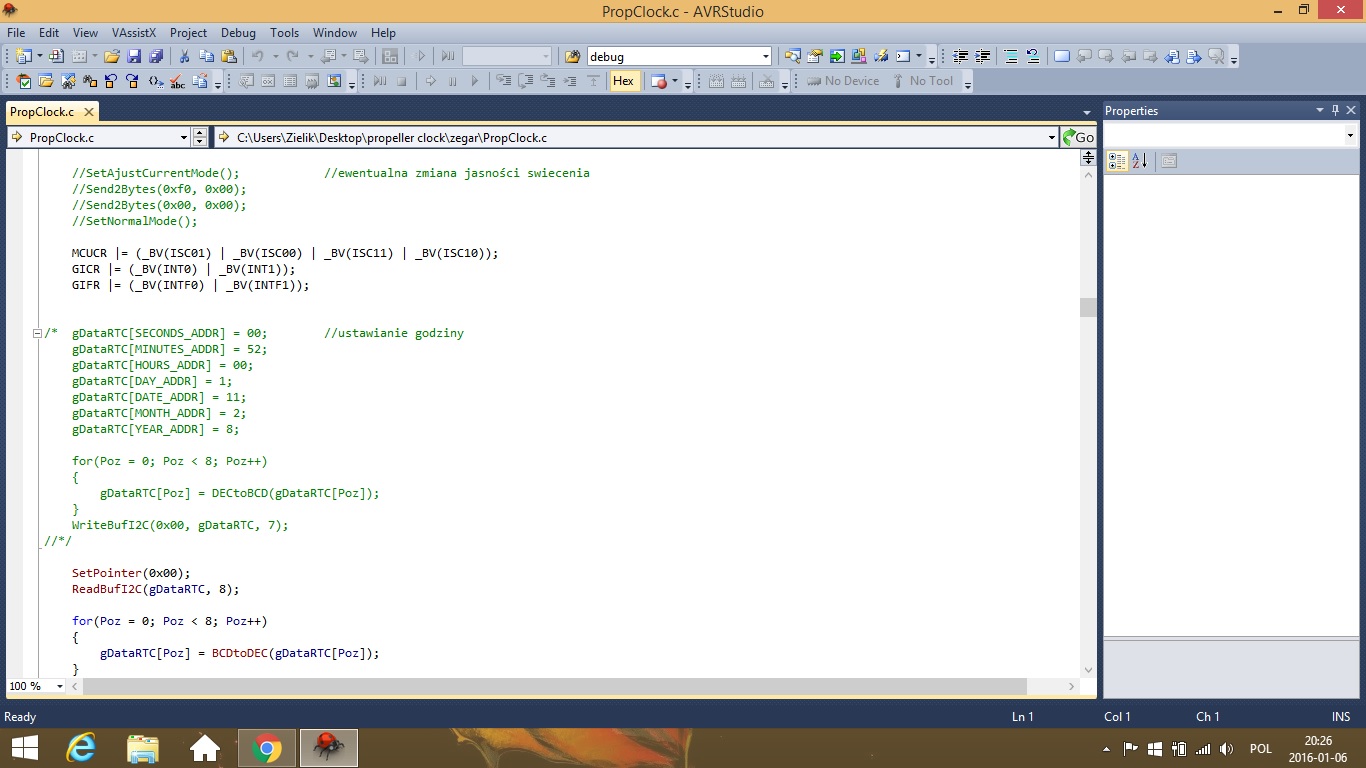1366x768 pixels.
Task: Toggle the Hex display button
Action: point(623,81)
